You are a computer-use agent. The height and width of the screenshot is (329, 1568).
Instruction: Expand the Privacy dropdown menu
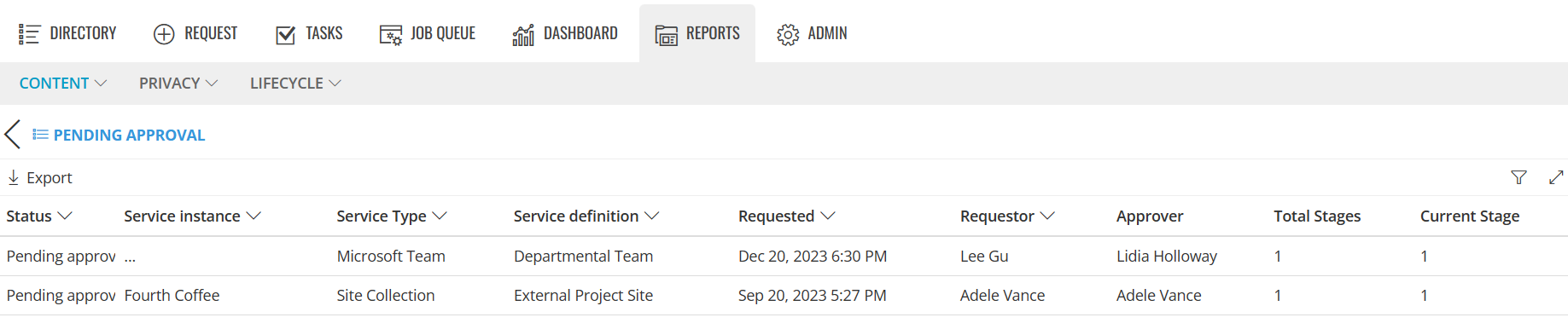point(178,84)
